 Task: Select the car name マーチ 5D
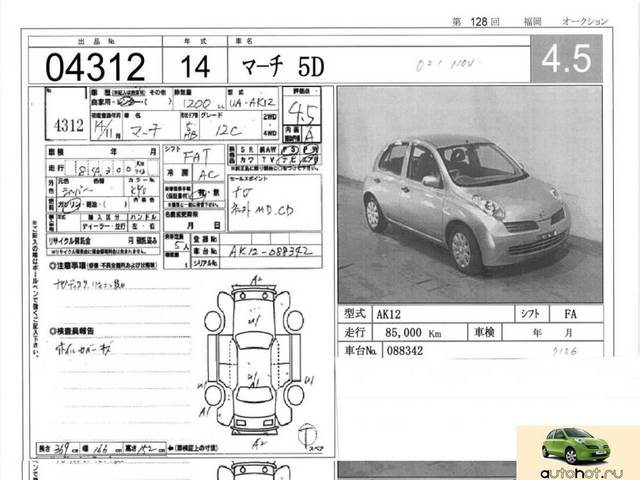coord(283,67)
